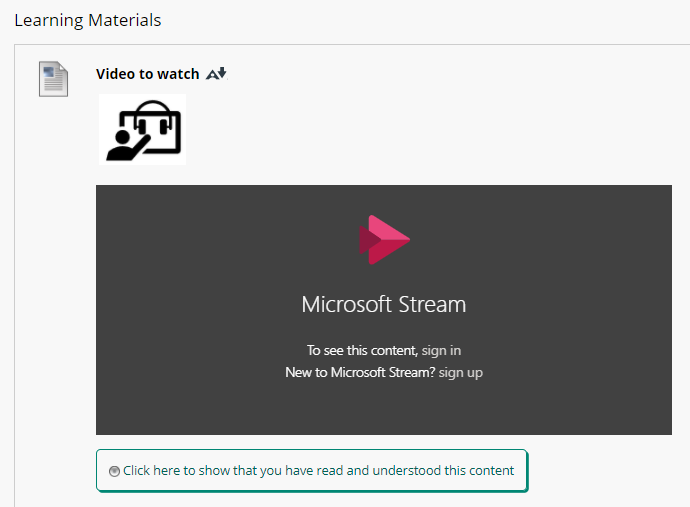The width and height of the screenshot is (690, 507).
Task: Open the sign in link
Action: [441, 350]
